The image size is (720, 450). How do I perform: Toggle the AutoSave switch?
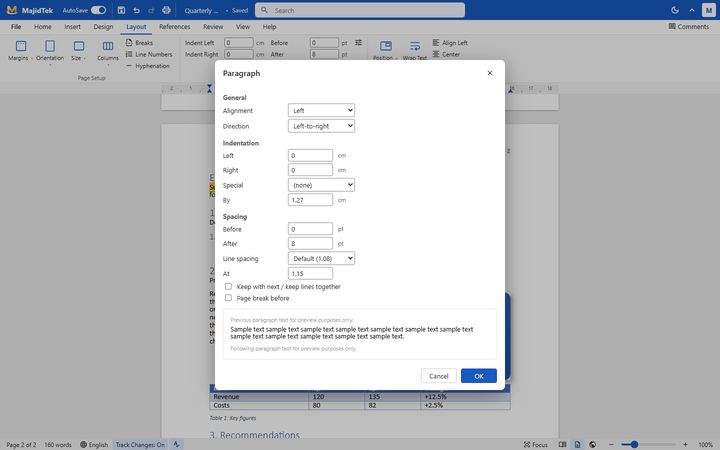point(98,10)
